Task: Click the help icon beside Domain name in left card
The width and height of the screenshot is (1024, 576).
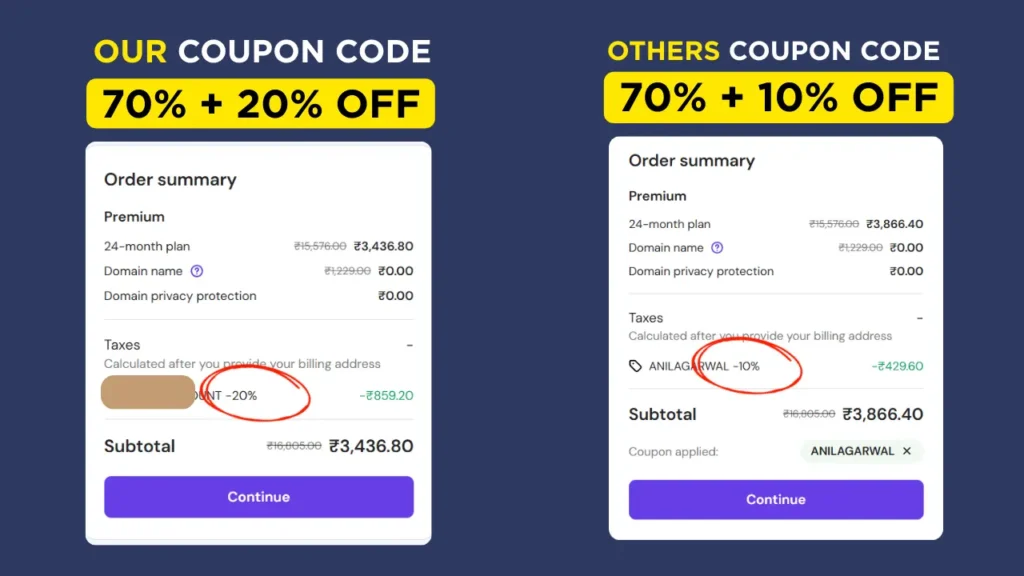Action: point(197,271)
